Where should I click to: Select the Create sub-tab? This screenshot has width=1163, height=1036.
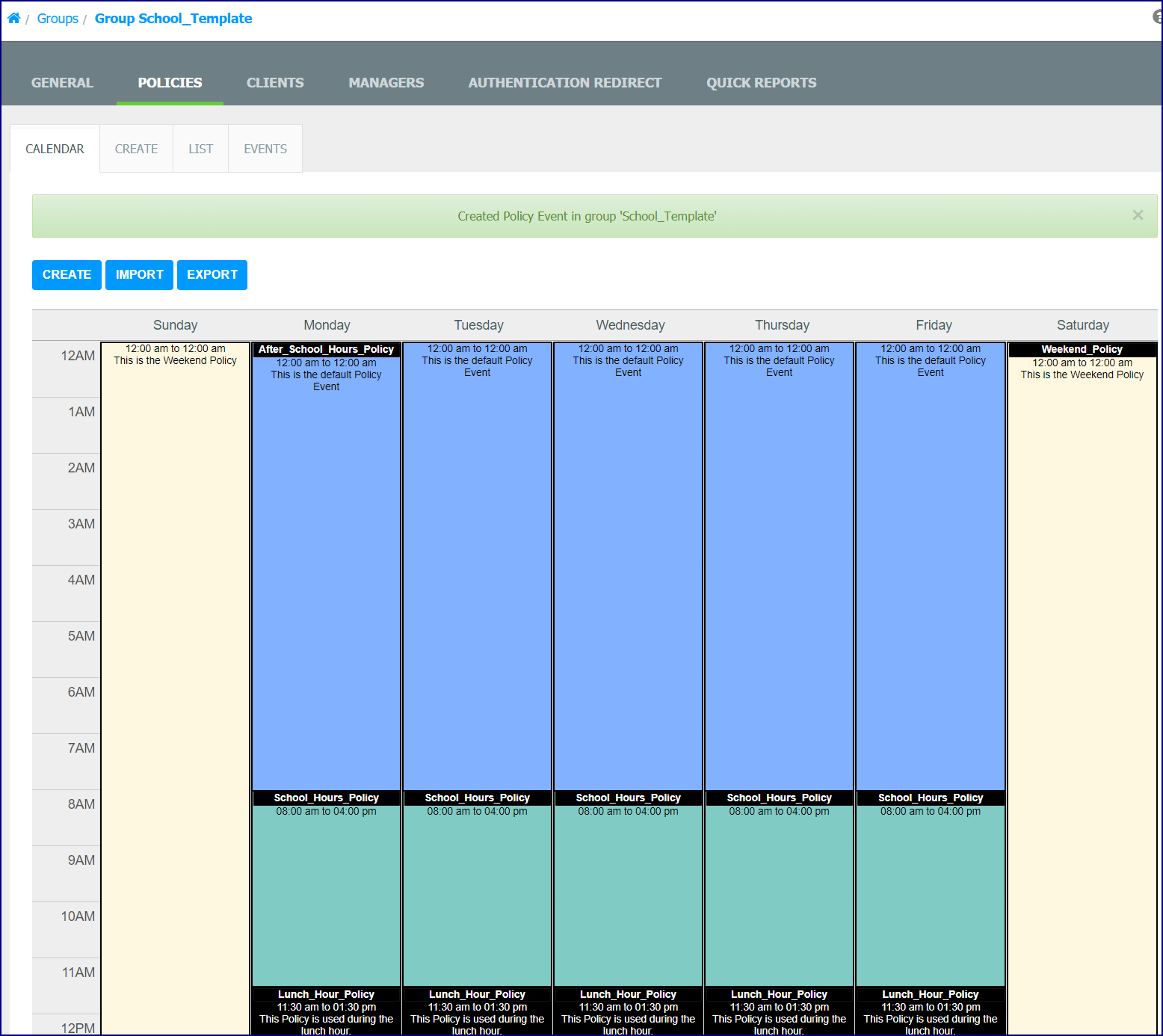(x=136, y=149)
